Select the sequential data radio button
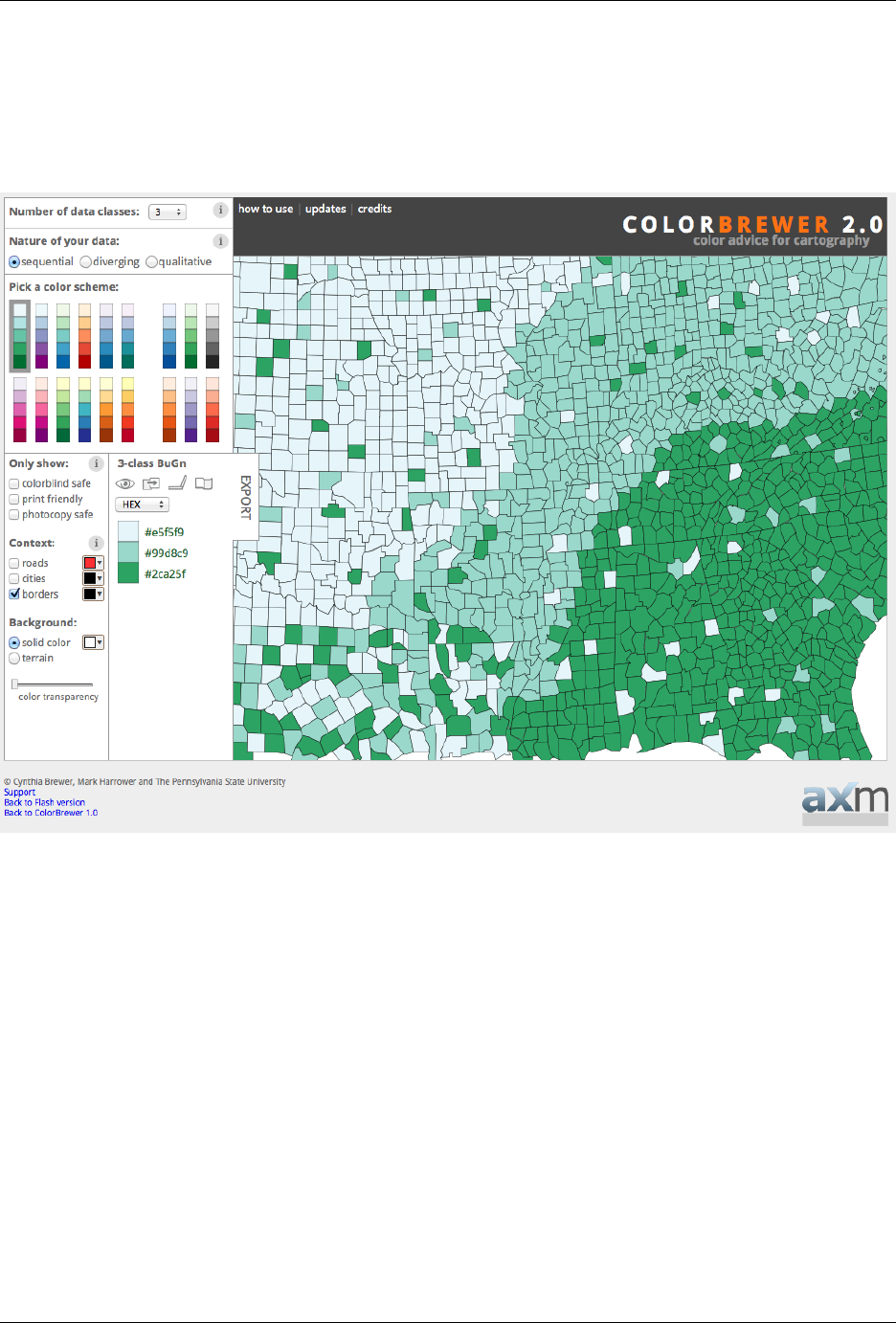Screen dimensions: 896x1323 14,262
